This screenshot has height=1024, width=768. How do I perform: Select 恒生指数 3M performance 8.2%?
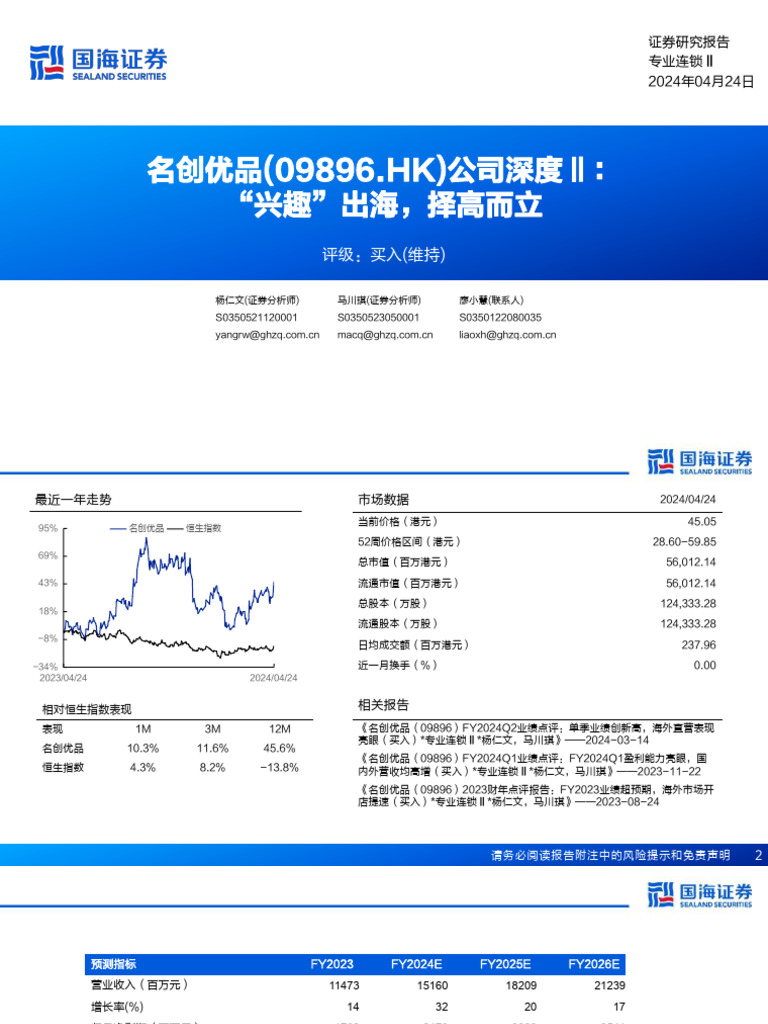point(212,767)
